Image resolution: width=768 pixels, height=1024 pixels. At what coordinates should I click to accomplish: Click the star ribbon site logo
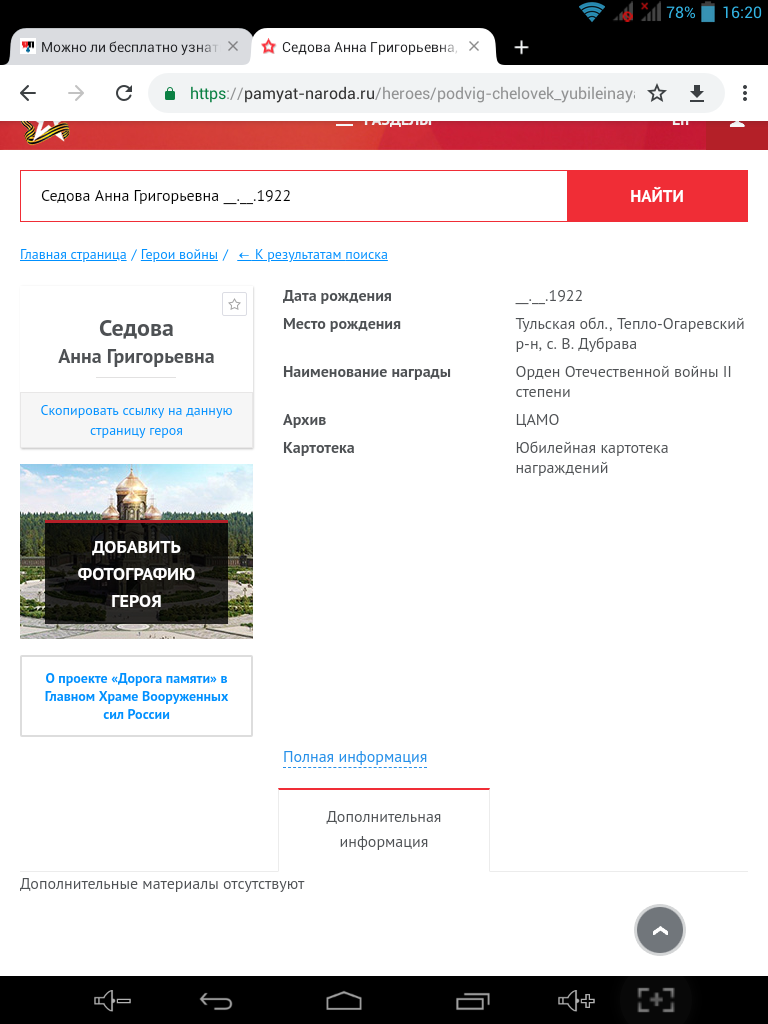(46, 131)
